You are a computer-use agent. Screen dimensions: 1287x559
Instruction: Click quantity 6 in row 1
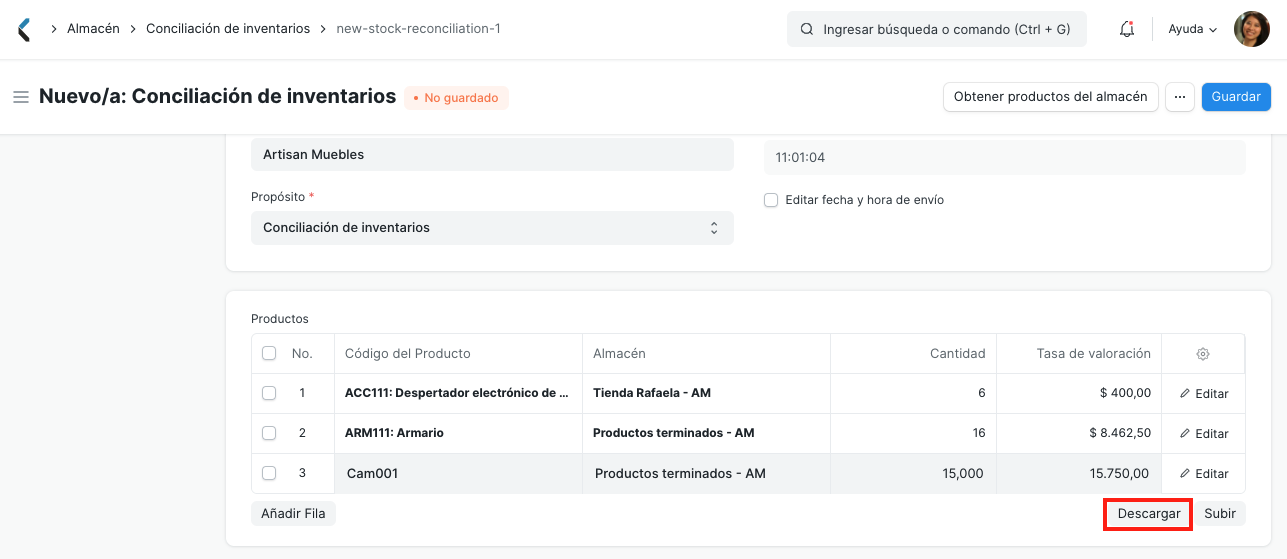click(x=913, y=393)
